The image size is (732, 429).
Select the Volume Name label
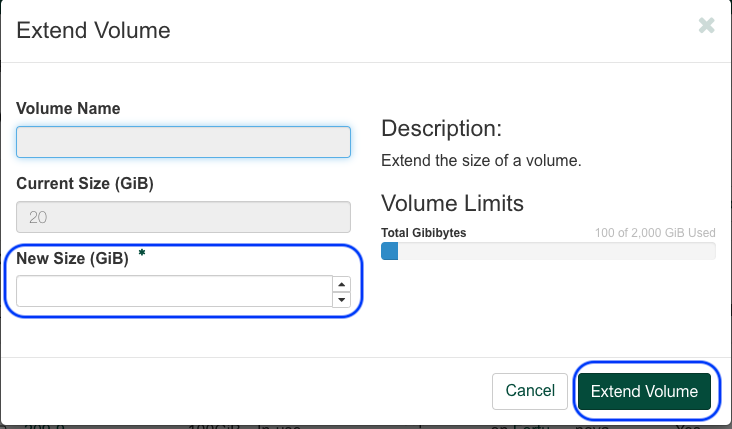pos(68,108)
